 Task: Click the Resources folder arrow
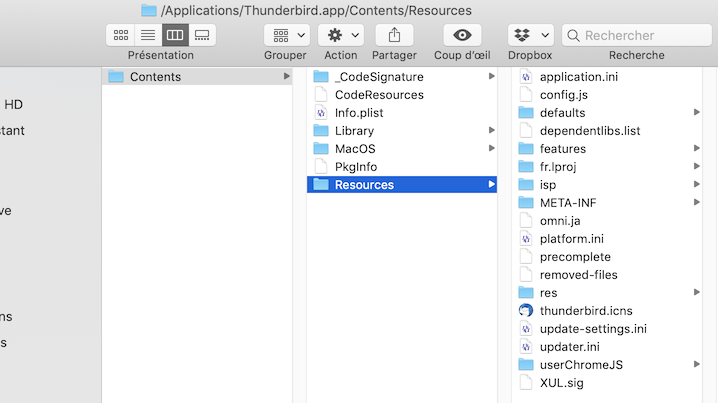[x=491, y=185]
